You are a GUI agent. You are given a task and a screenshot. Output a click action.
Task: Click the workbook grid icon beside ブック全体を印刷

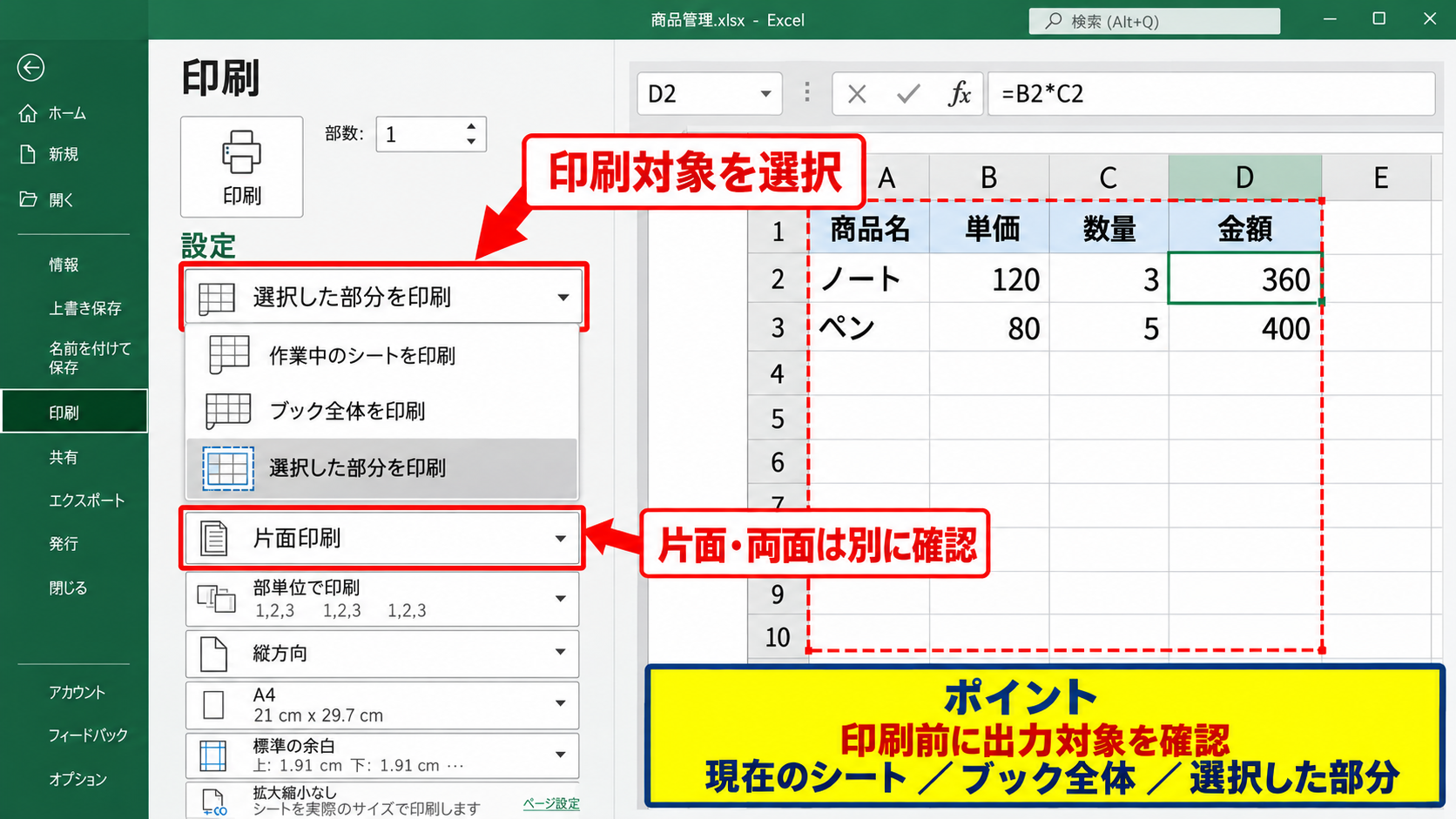tap(228, 411)
